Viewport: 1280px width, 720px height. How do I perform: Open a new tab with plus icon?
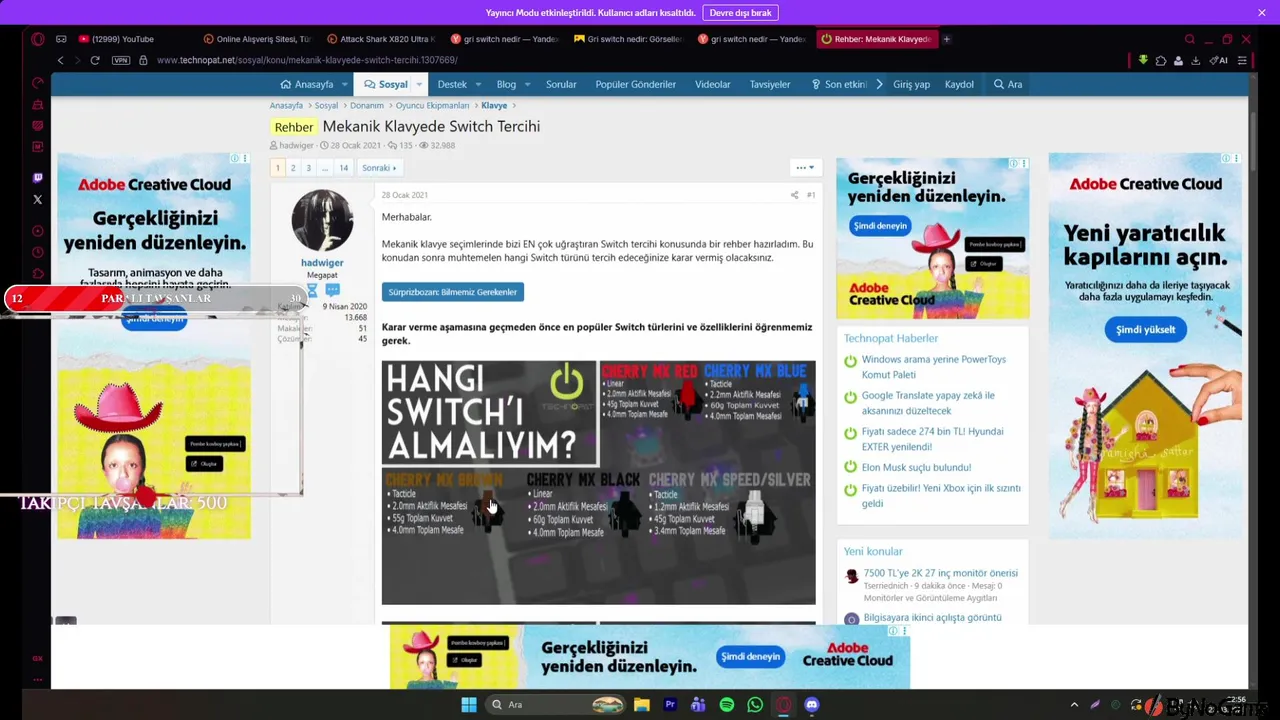(x=946, y=39)
